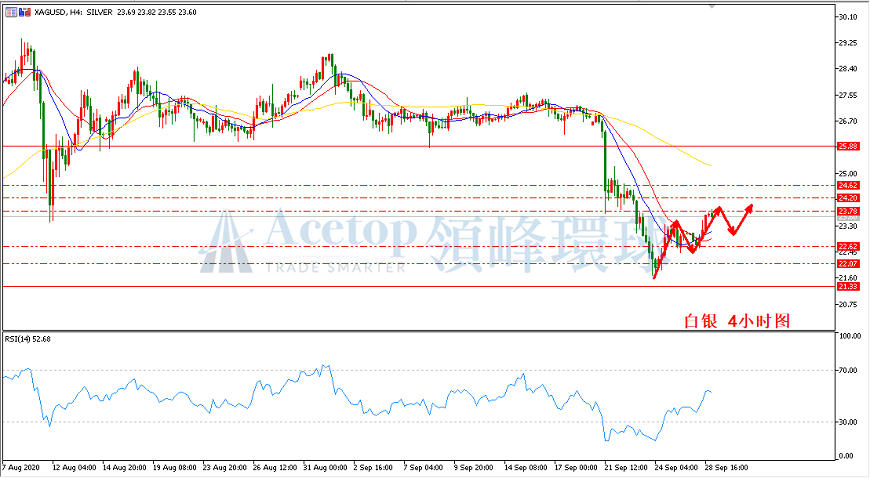Click the 21.33 support price label

[848, 286]
